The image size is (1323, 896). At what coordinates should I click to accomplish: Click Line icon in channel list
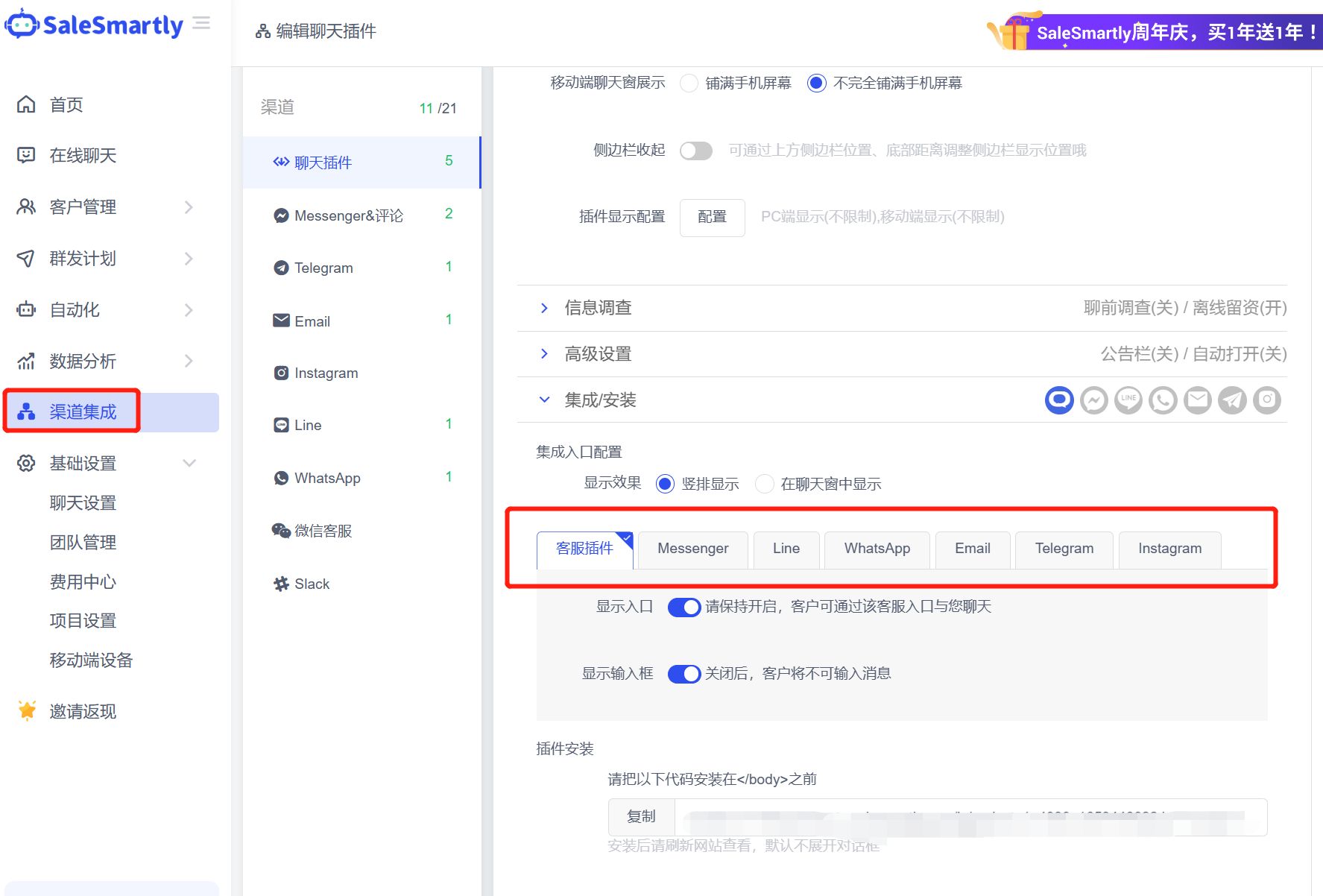[281, 425]
